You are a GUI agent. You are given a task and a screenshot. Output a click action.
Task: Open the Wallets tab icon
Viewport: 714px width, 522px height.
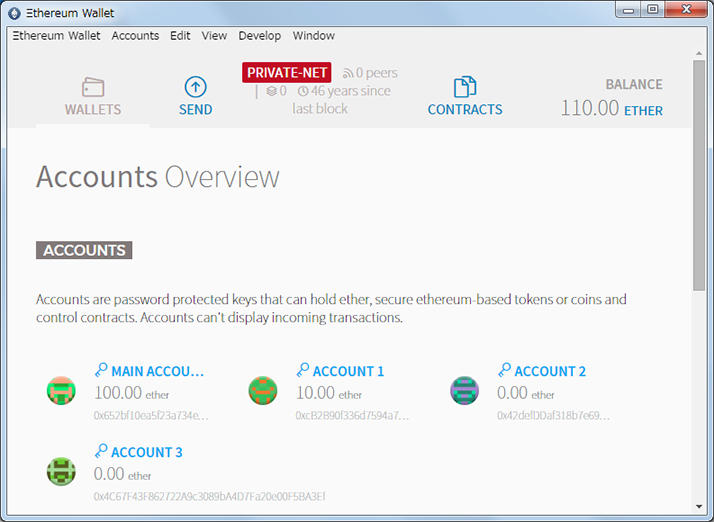pyautogui.click(x=93, y=87)
